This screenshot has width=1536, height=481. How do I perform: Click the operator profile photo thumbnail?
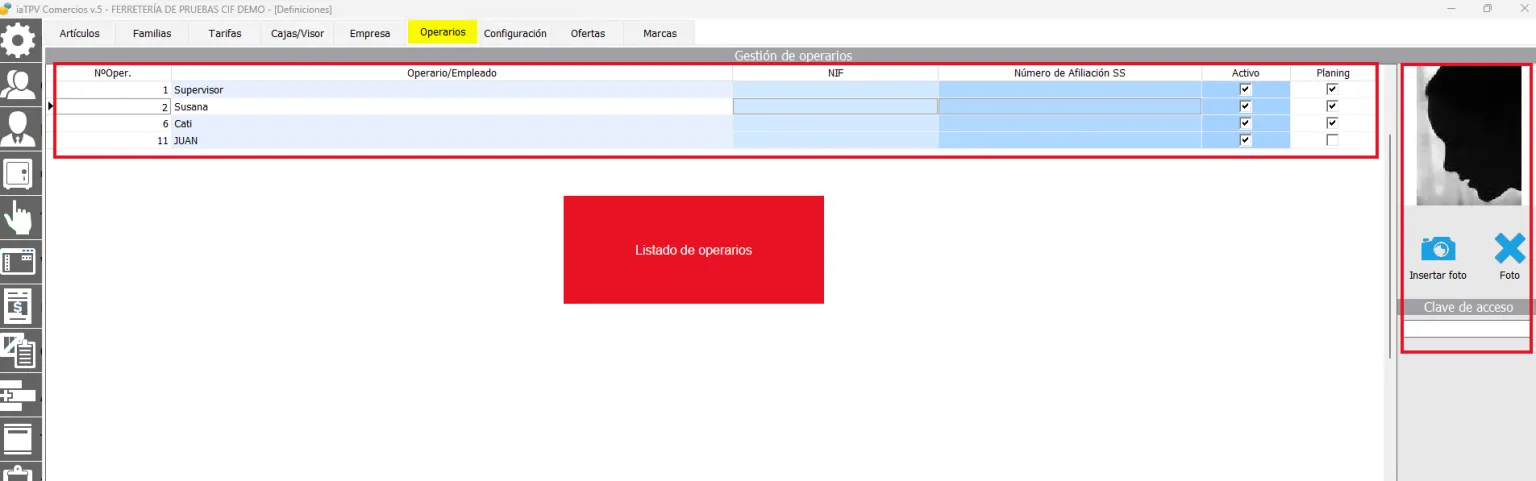click(x=1466, y=136)
